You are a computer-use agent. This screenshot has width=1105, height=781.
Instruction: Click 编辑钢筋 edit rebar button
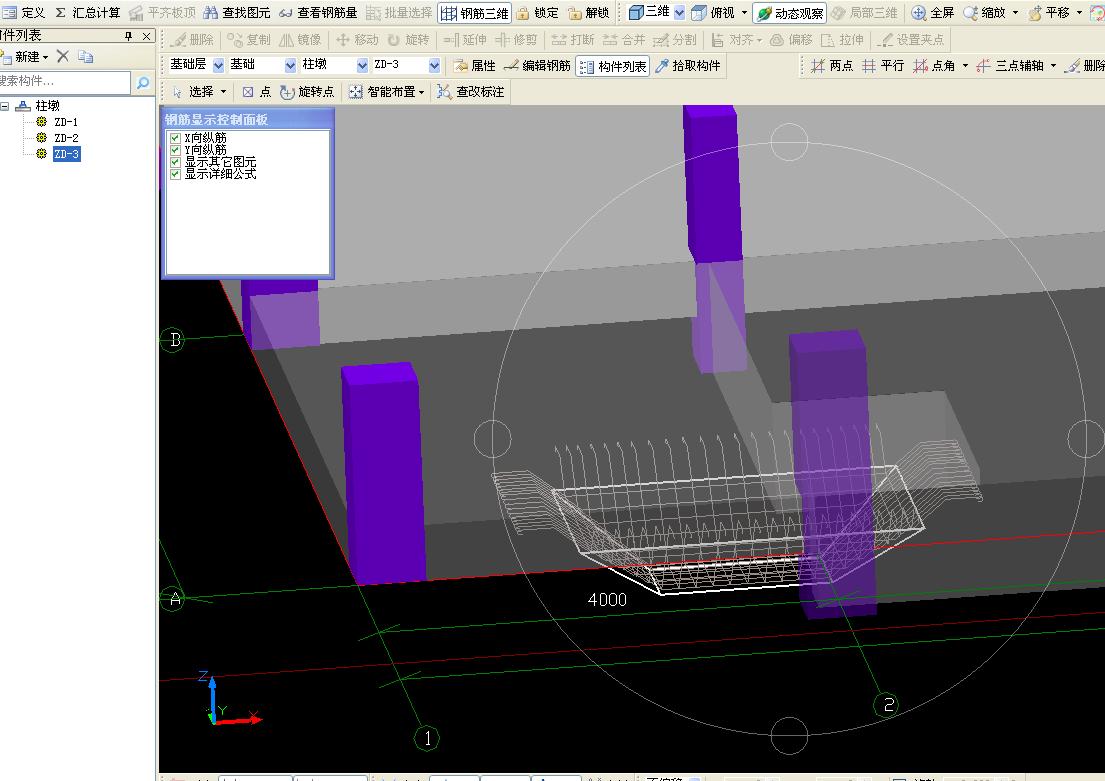coord(537,66)
